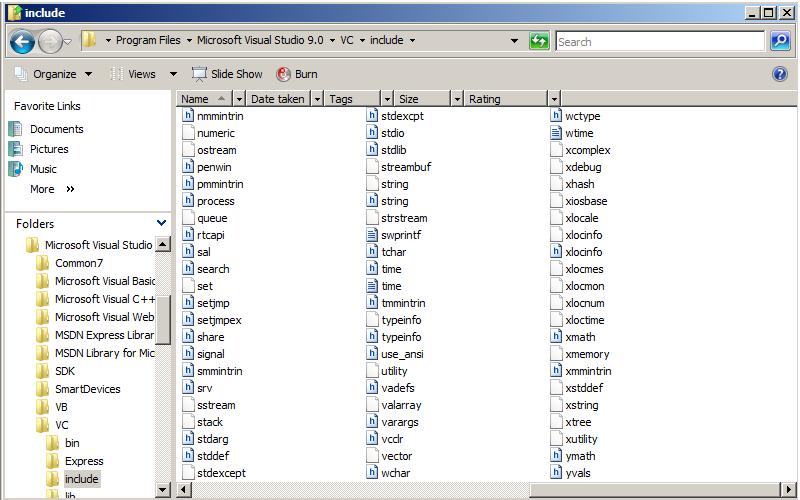Expand More favorite links chevron

70,189
